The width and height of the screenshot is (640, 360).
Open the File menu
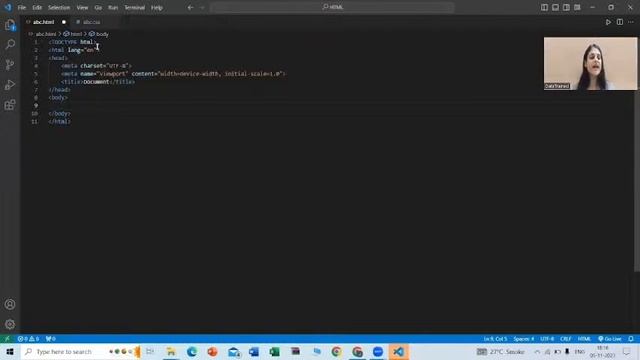(22, 7)
